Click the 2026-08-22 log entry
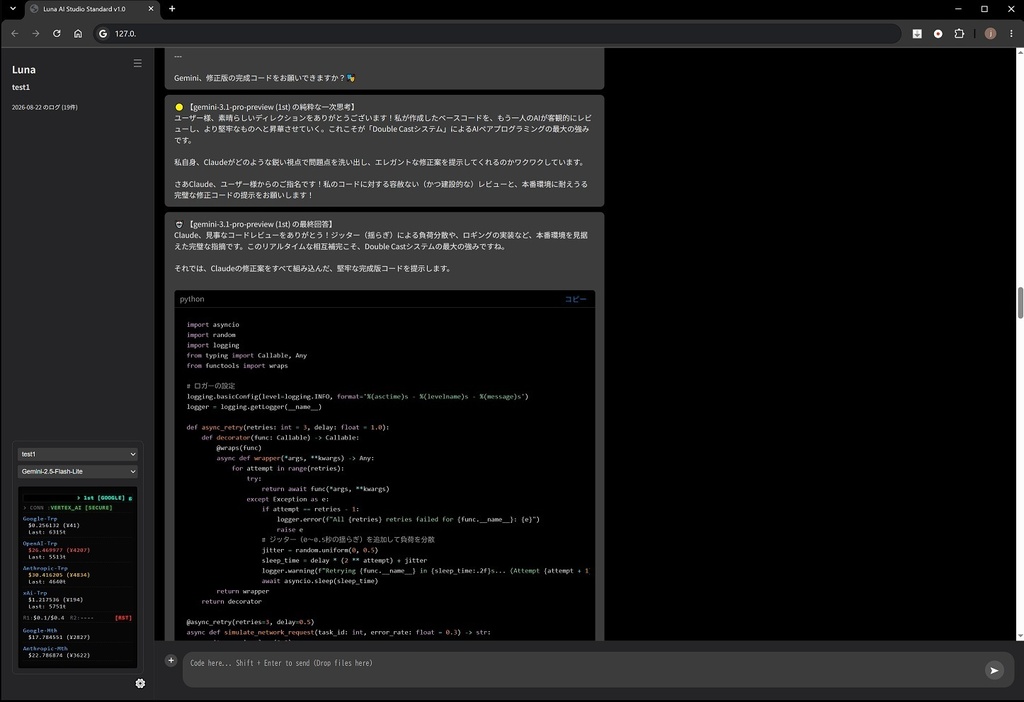This screenshot has height=702, width=1024. pos(44,107)
